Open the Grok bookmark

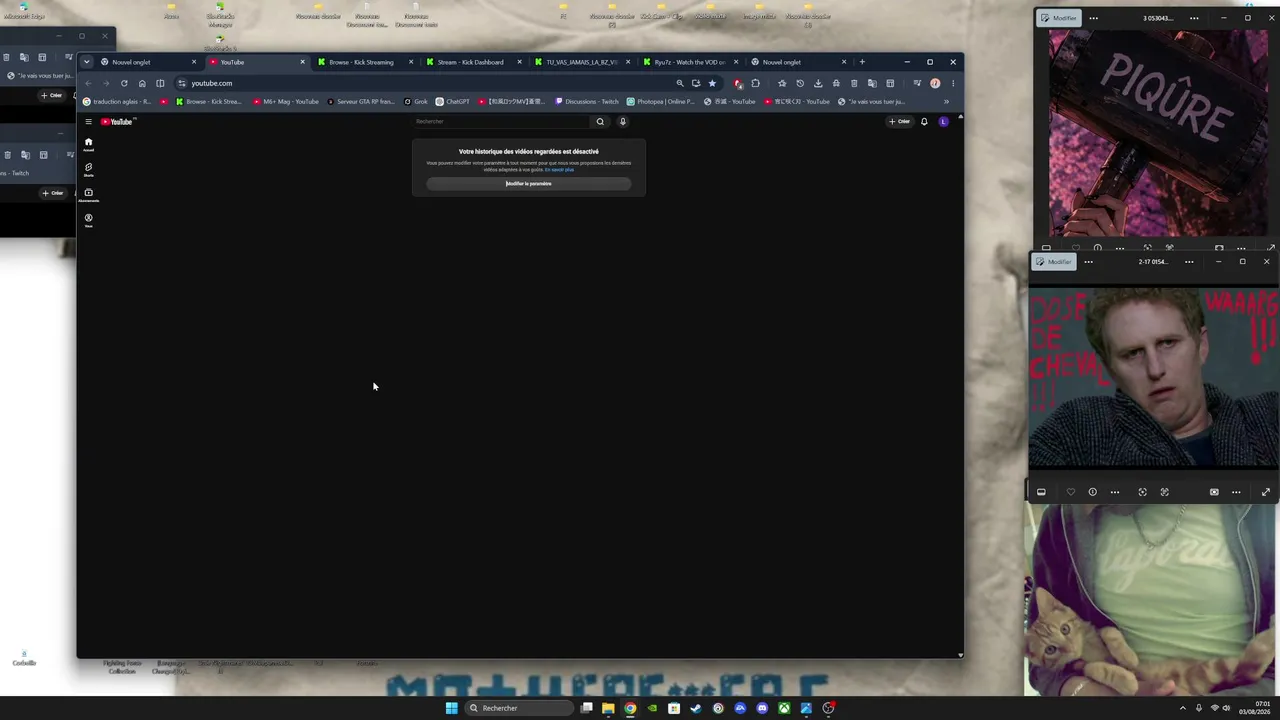416,101
